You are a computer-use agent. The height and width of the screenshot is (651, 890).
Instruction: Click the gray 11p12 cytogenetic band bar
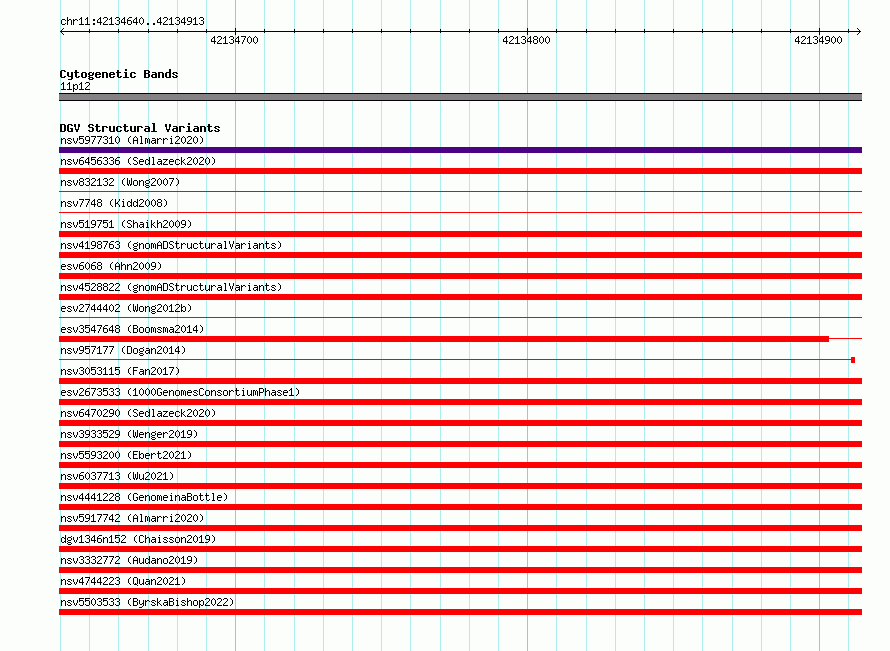point(460,97)
